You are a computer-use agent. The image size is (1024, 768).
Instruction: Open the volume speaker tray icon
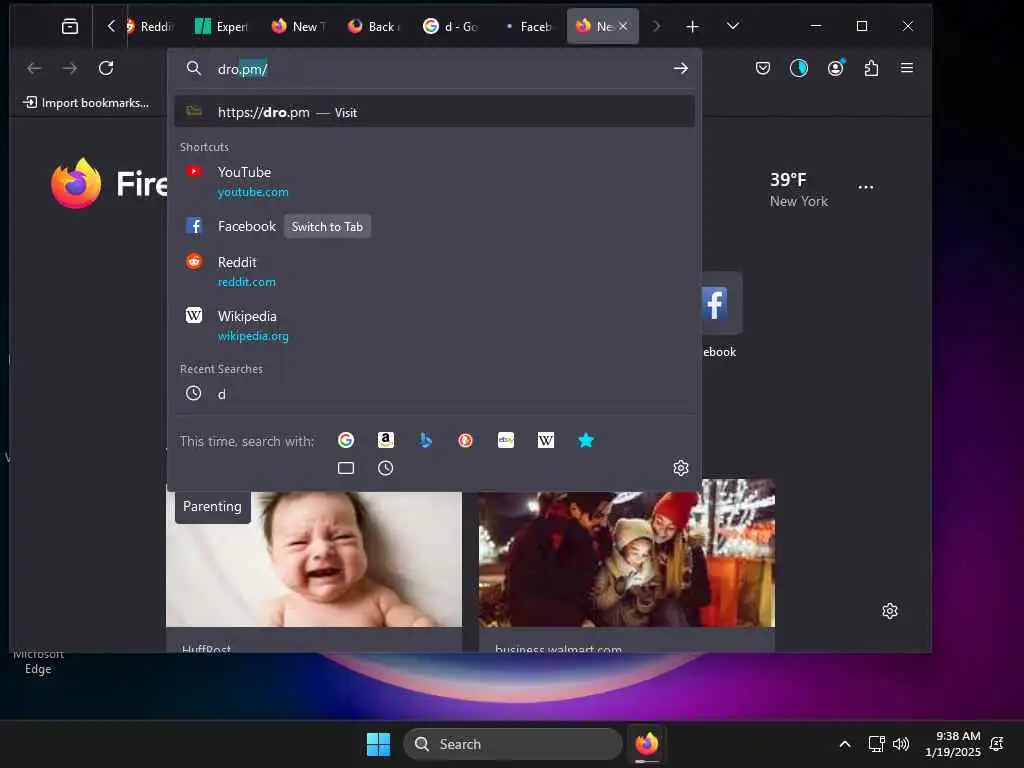[901, 744]
